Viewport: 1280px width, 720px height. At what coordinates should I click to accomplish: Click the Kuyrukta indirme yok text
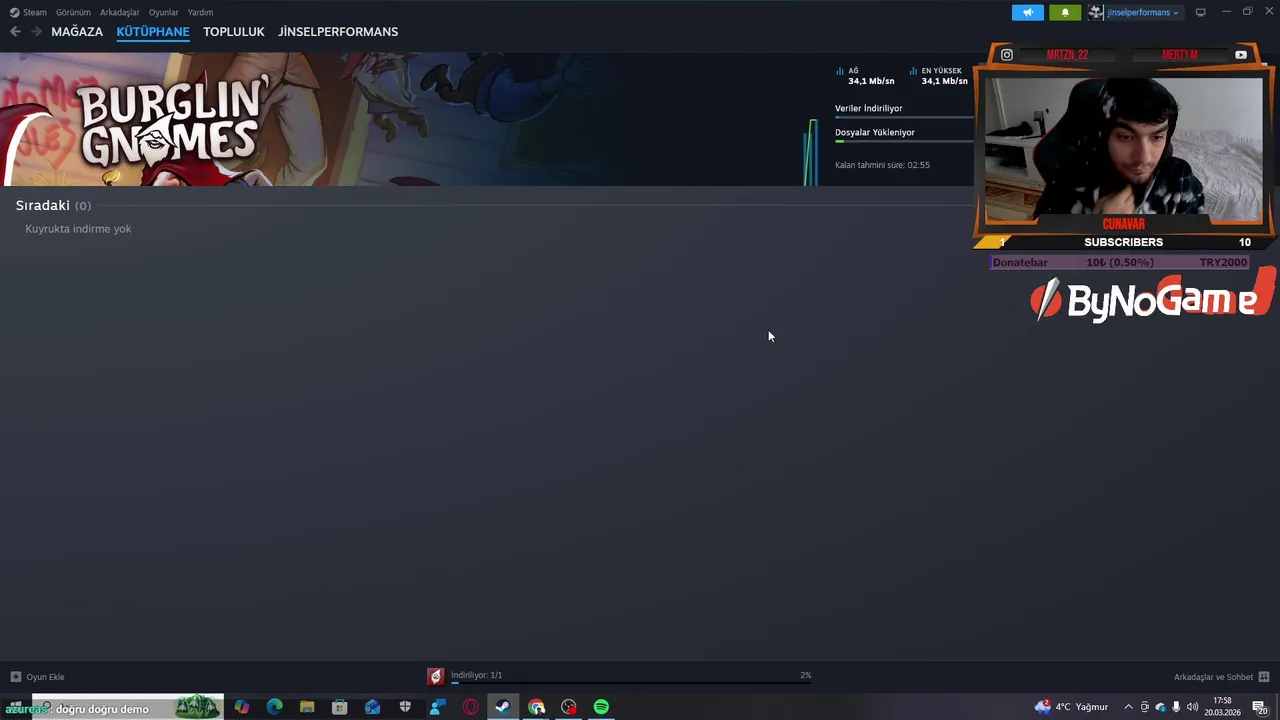tap(78, 229)
